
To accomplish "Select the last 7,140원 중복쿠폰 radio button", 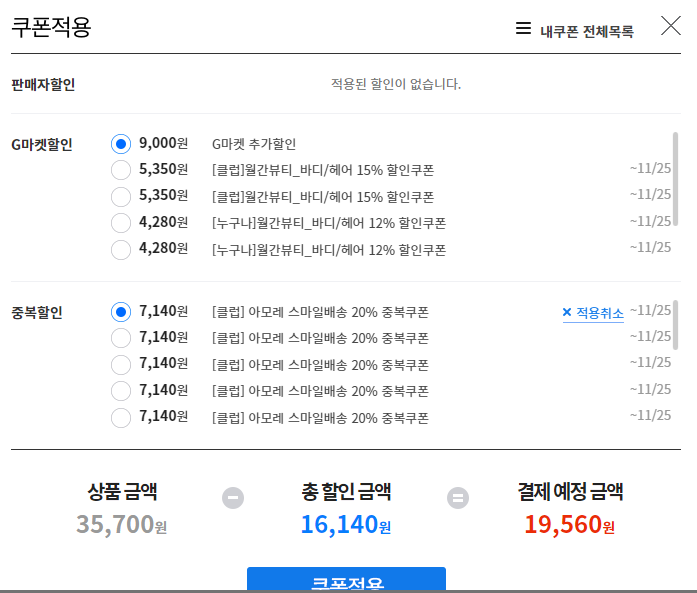I will [121, 417].
